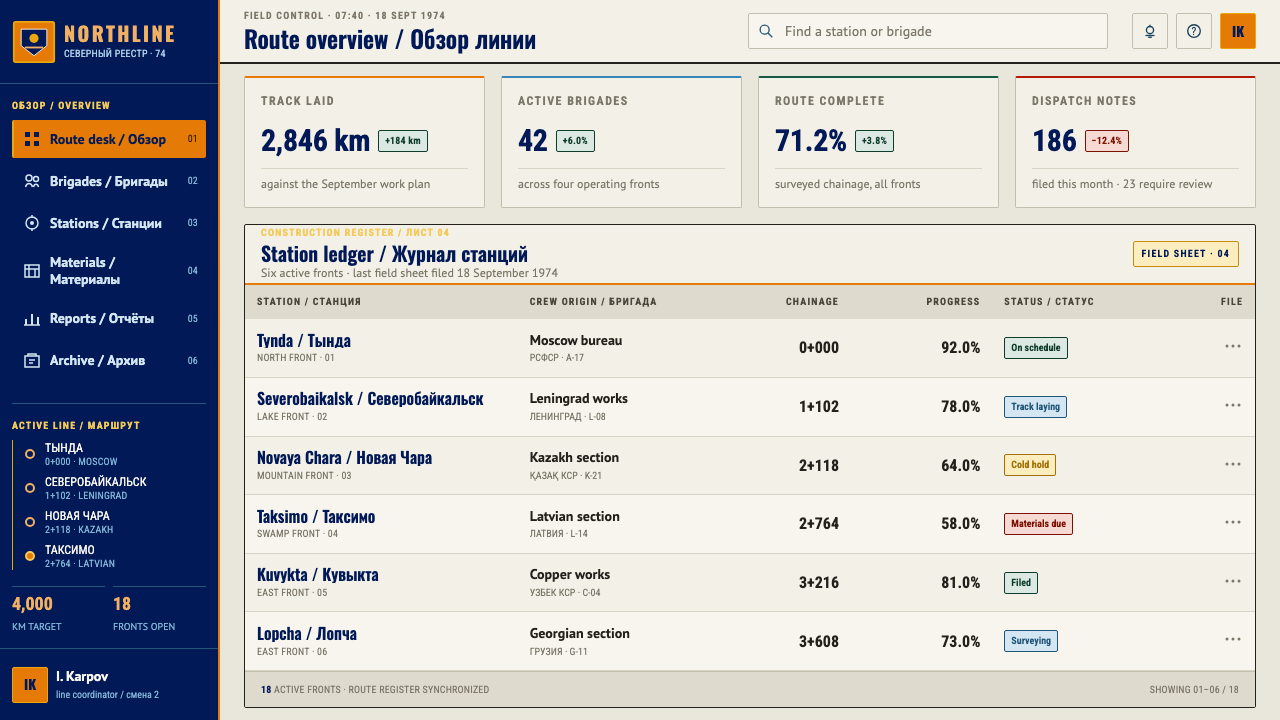The width and height of the screenshot is (1280, 720).
Task: Open file menu for Kuvykta row
Action: pos(1232,582)
